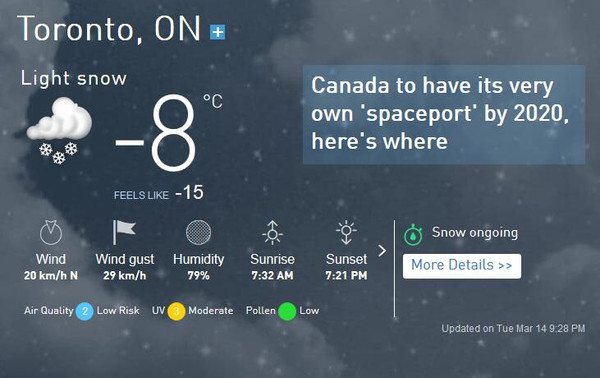This screenshot has height=378, width=600.
Task: Click the Wind gust flag icon
Action: [x=124, y=232]
